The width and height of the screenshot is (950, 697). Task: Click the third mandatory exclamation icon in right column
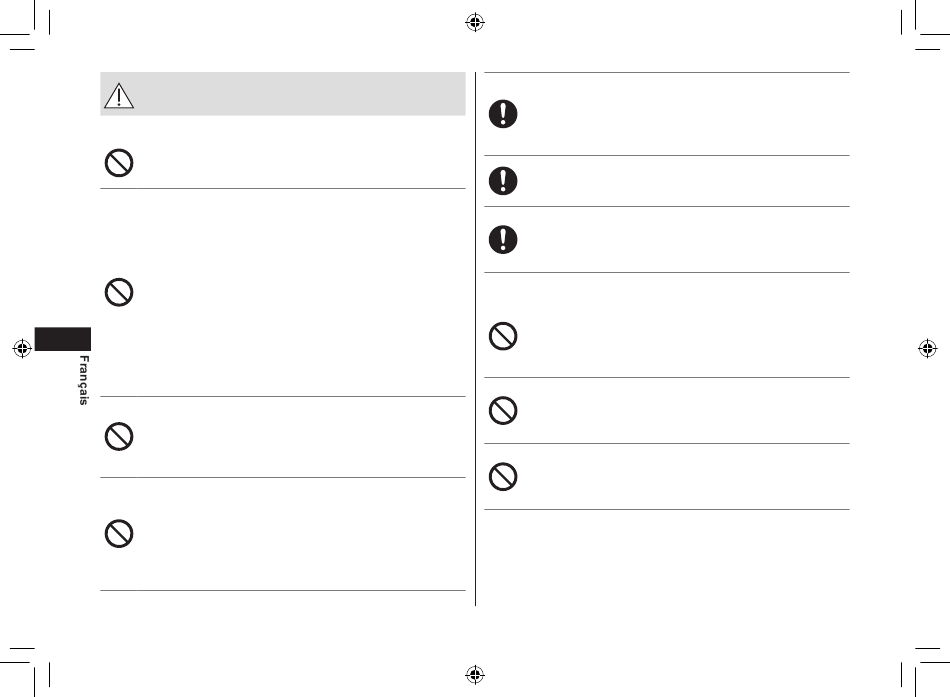click(x=503, y=239)
